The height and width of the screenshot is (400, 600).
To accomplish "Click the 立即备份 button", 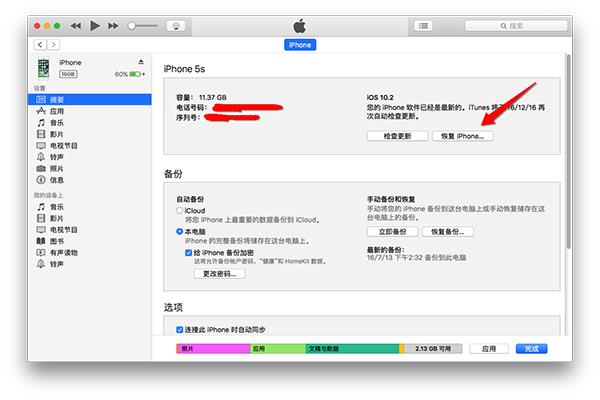I will click(x=393, y=232).
